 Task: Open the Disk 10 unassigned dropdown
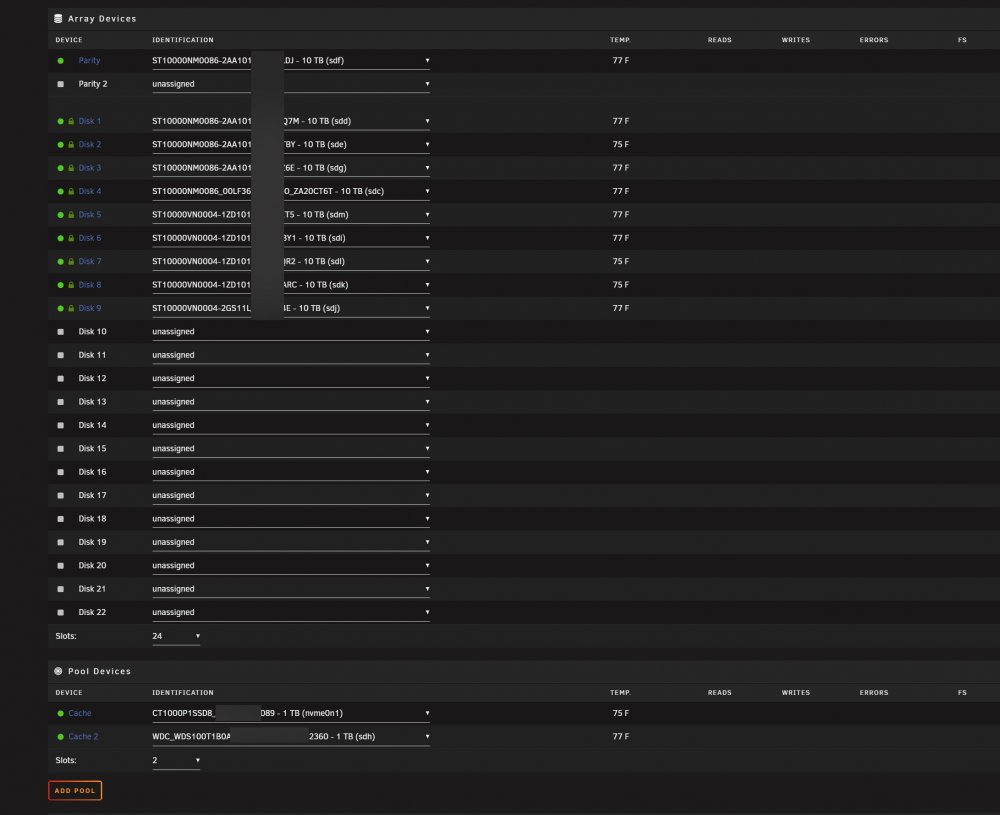[x=291, y=332]
